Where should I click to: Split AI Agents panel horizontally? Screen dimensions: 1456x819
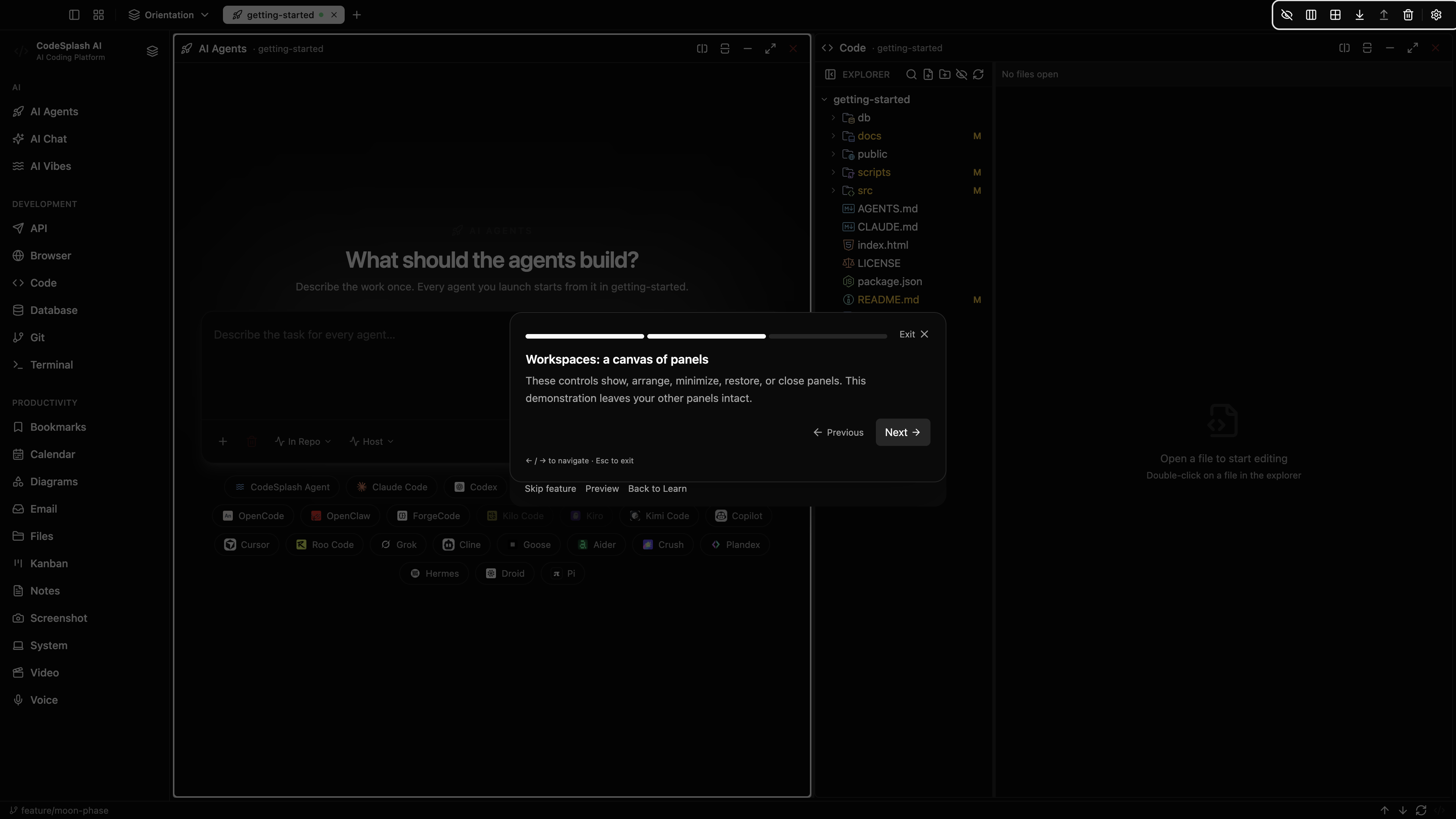702,49
